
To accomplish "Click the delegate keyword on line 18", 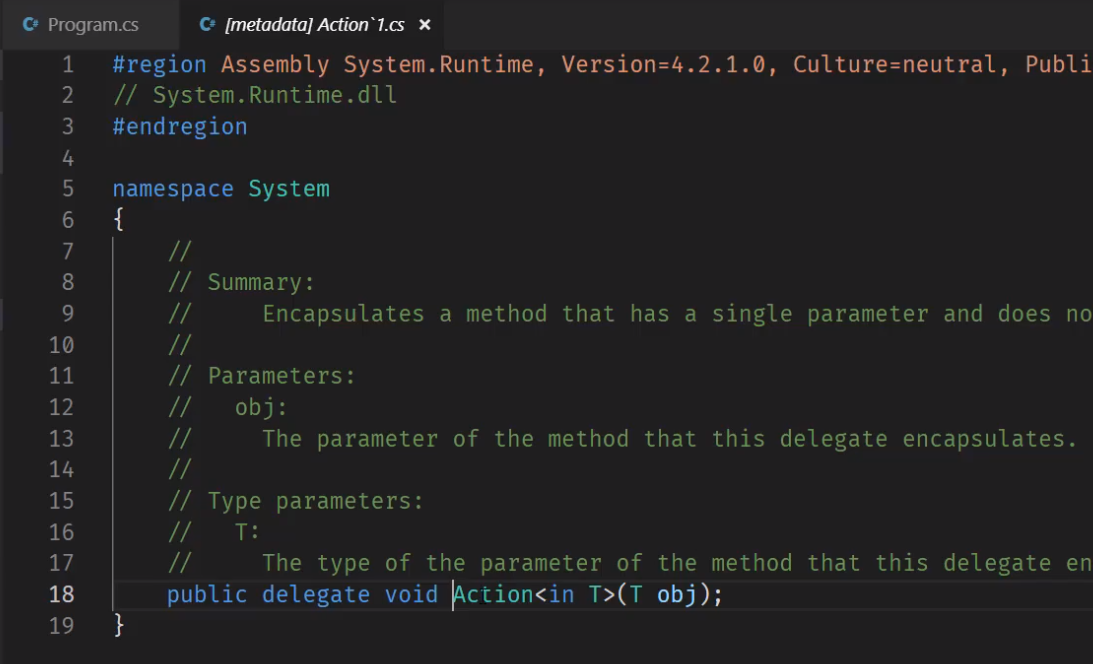I will pos(316,594).
